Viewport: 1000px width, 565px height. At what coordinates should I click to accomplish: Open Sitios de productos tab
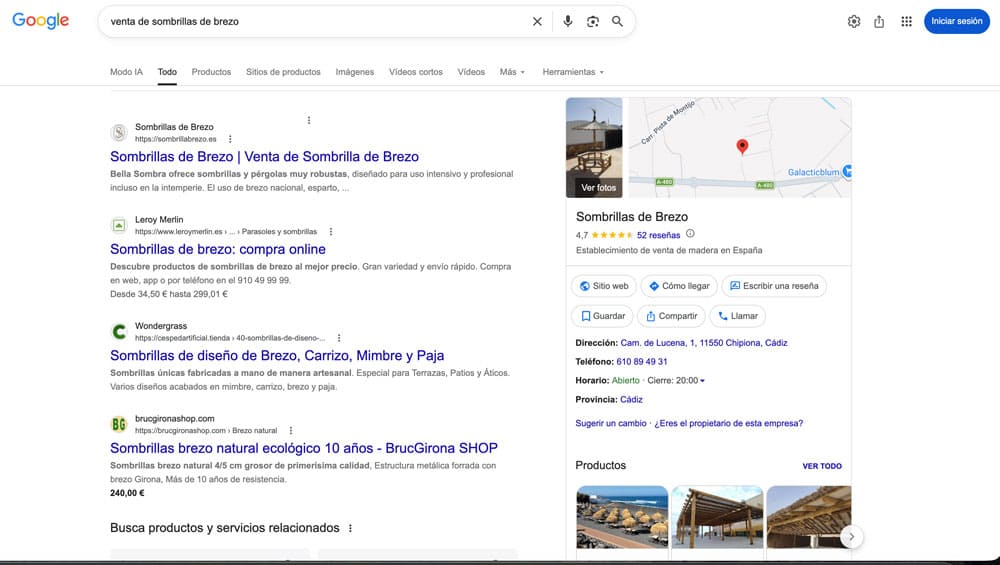[283, 72]
